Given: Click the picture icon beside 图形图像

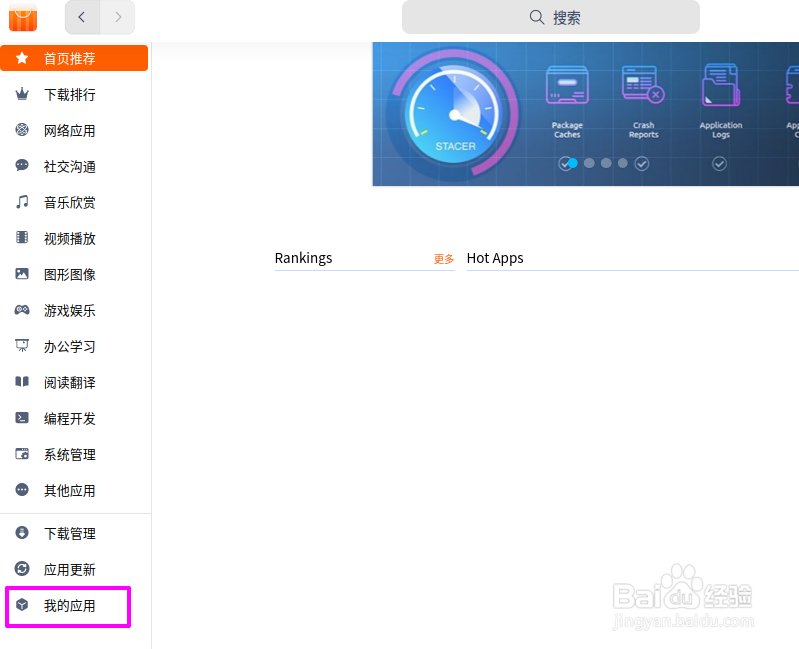Looking at the screenshot, I should [x=22, y=274].
